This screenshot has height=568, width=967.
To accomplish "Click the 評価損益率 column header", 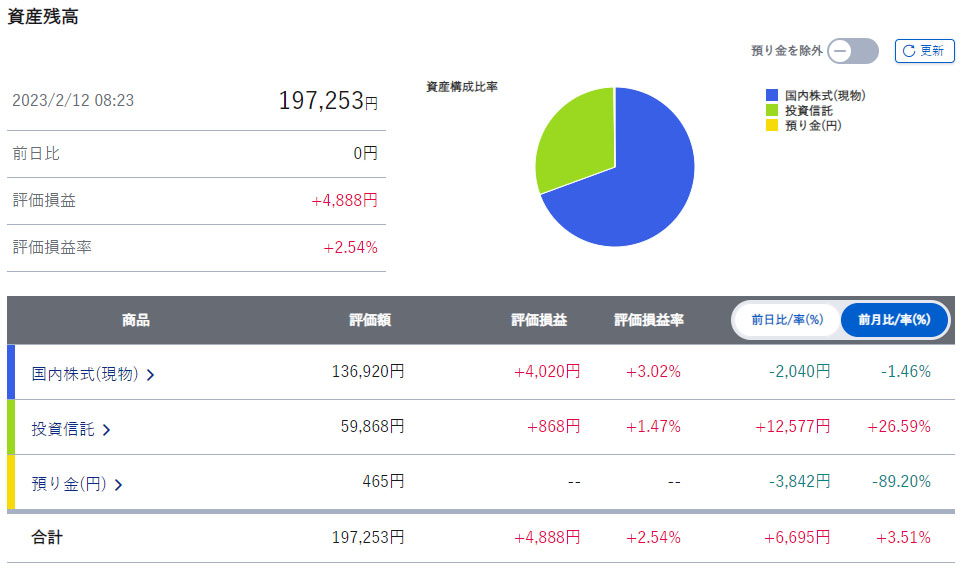I will point(648,320).
